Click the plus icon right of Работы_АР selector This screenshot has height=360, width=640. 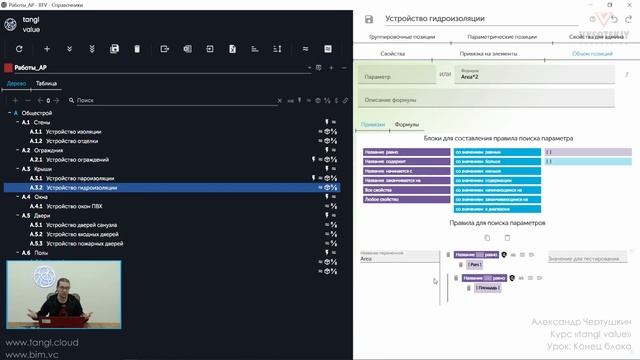pyautogui.click(x=331, y=68)
